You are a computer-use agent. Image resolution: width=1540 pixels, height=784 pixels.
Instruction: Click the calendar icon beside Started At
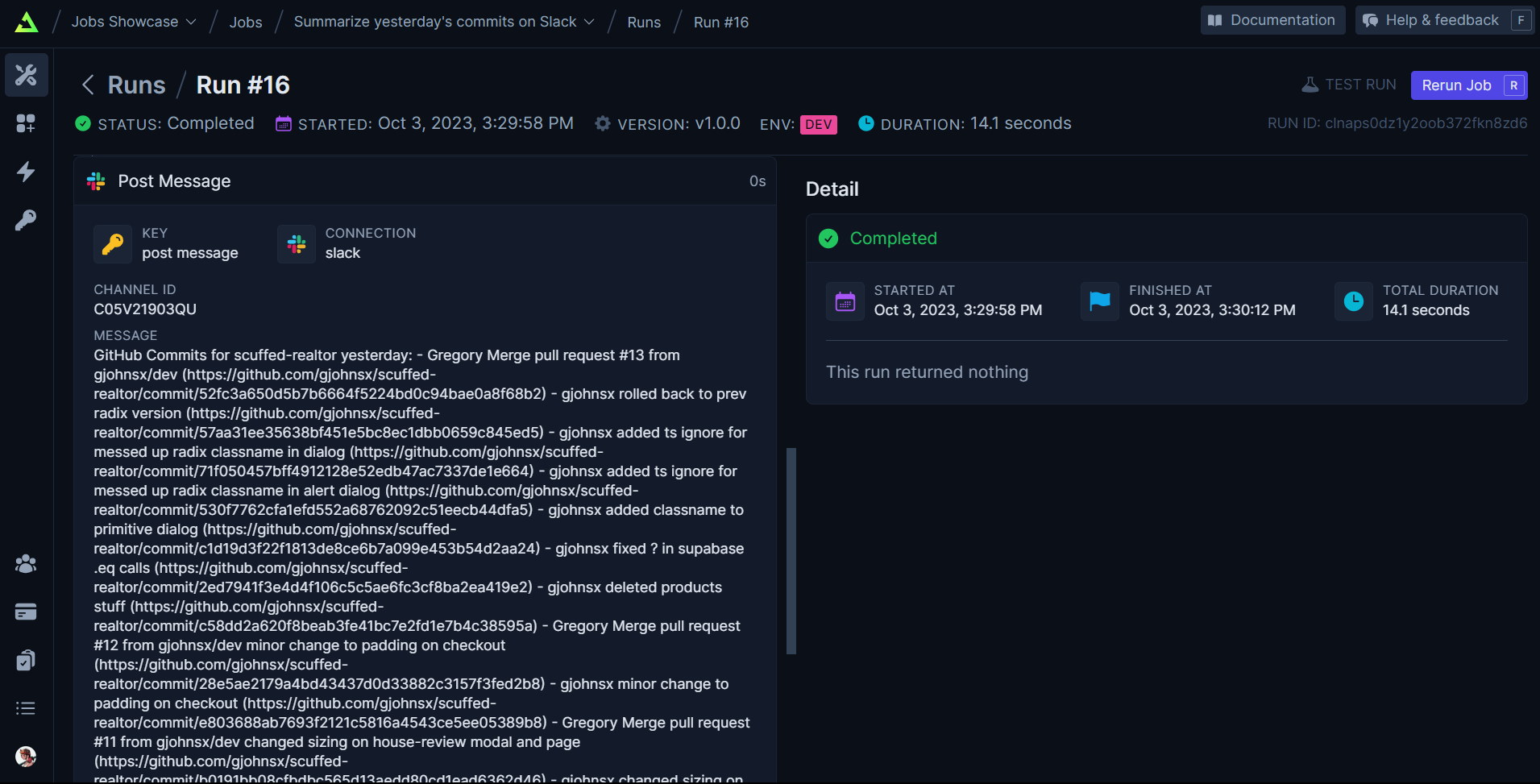coord(845,301)
